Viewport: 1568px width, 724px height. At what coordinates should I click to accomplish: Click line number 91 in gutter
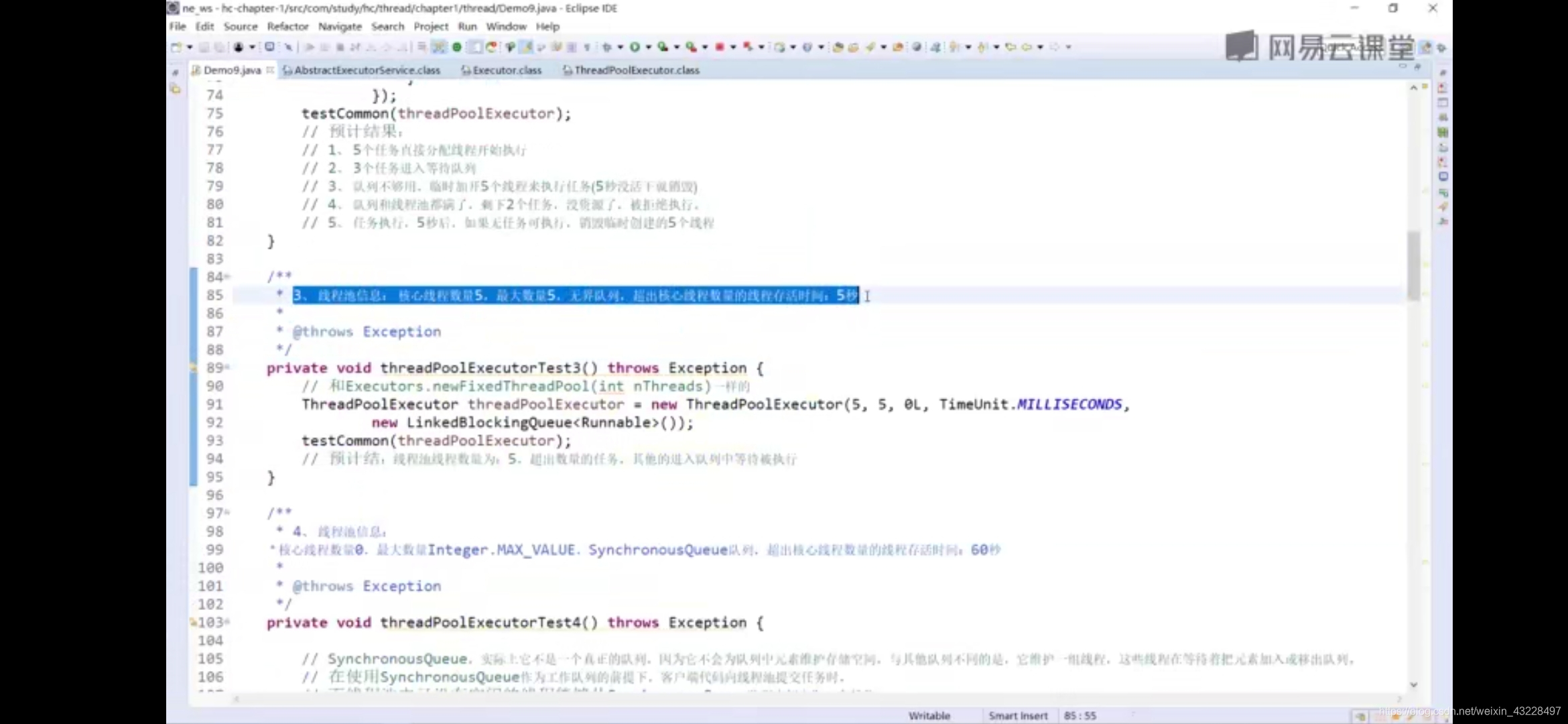[214, 404]
